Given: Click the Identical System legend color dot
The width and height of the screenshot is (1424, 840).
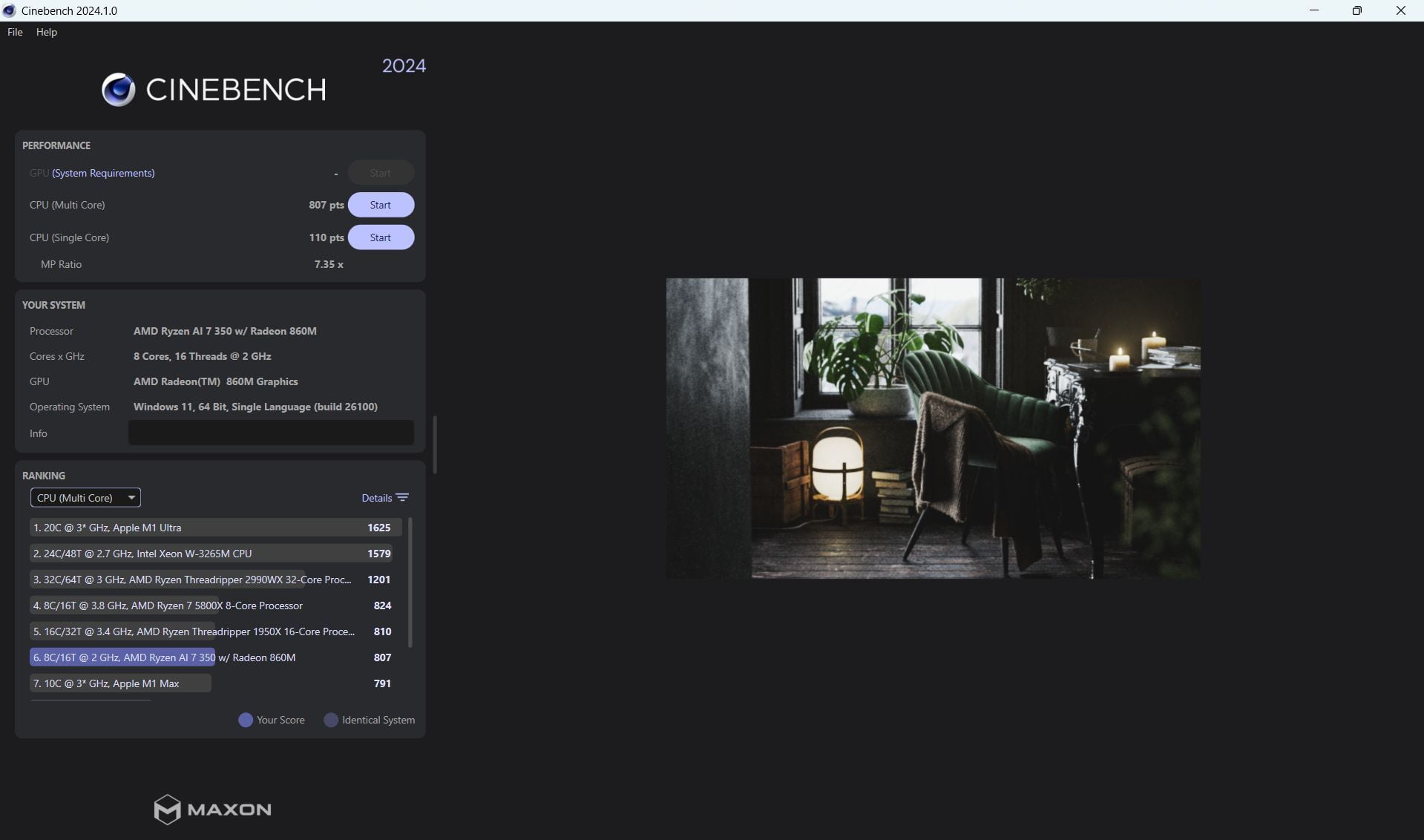Looking at the screenshot, I should [x=331, y=720].
